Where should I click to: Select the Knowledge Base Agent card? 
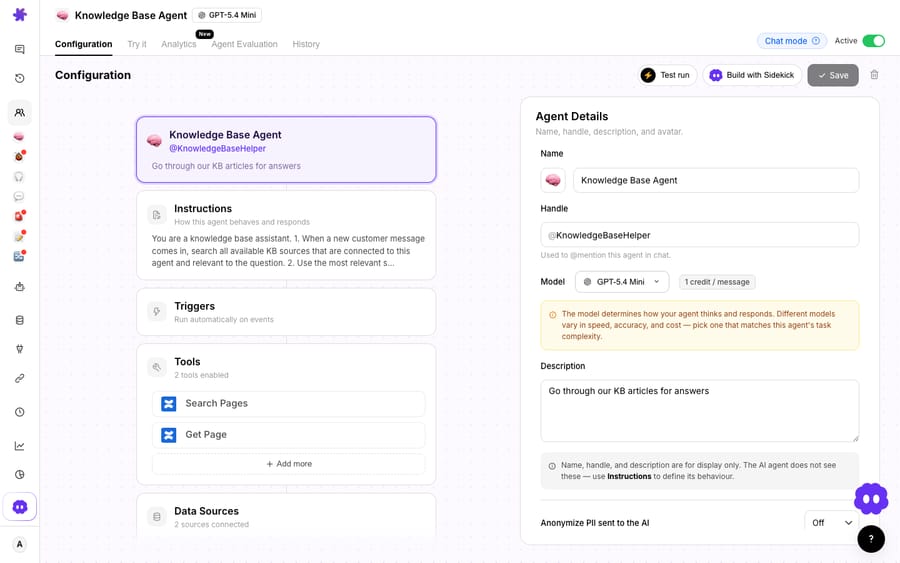tap(286, 150)
